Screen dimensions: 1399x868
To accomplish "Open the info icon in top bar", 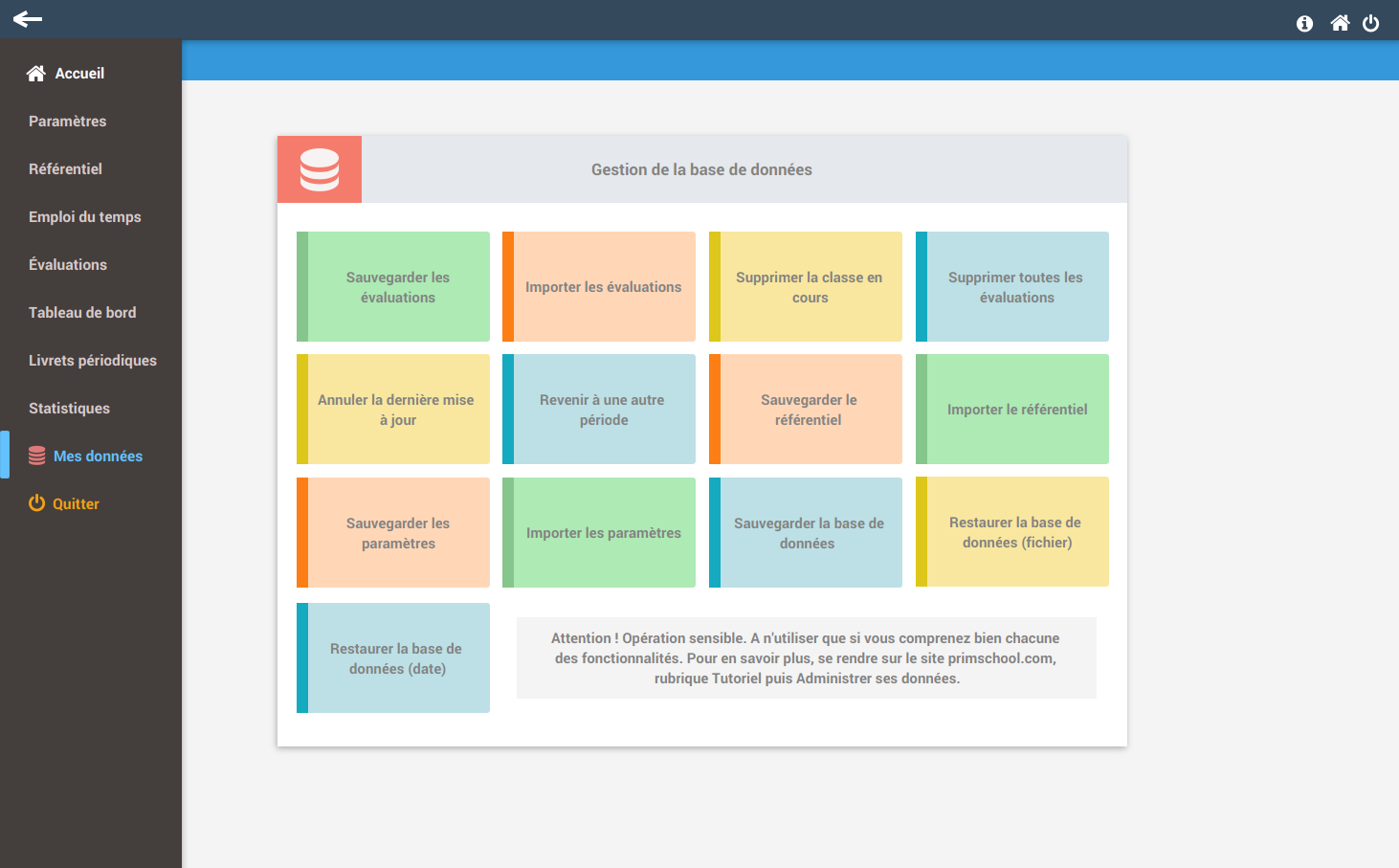I will pos(1304,24).
